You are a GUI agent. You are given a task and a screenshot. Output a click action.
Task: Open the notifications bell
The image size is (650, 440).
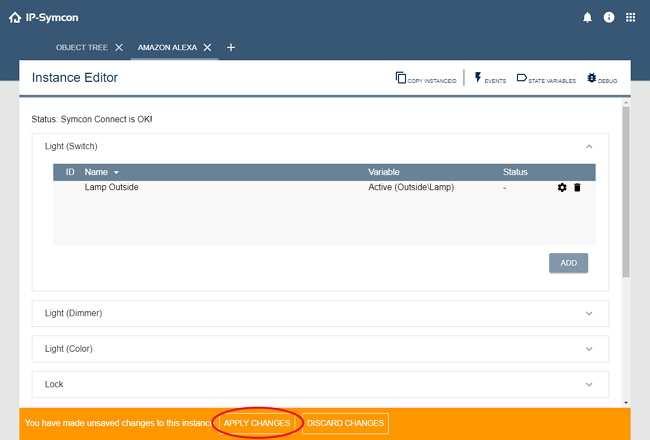587,18
